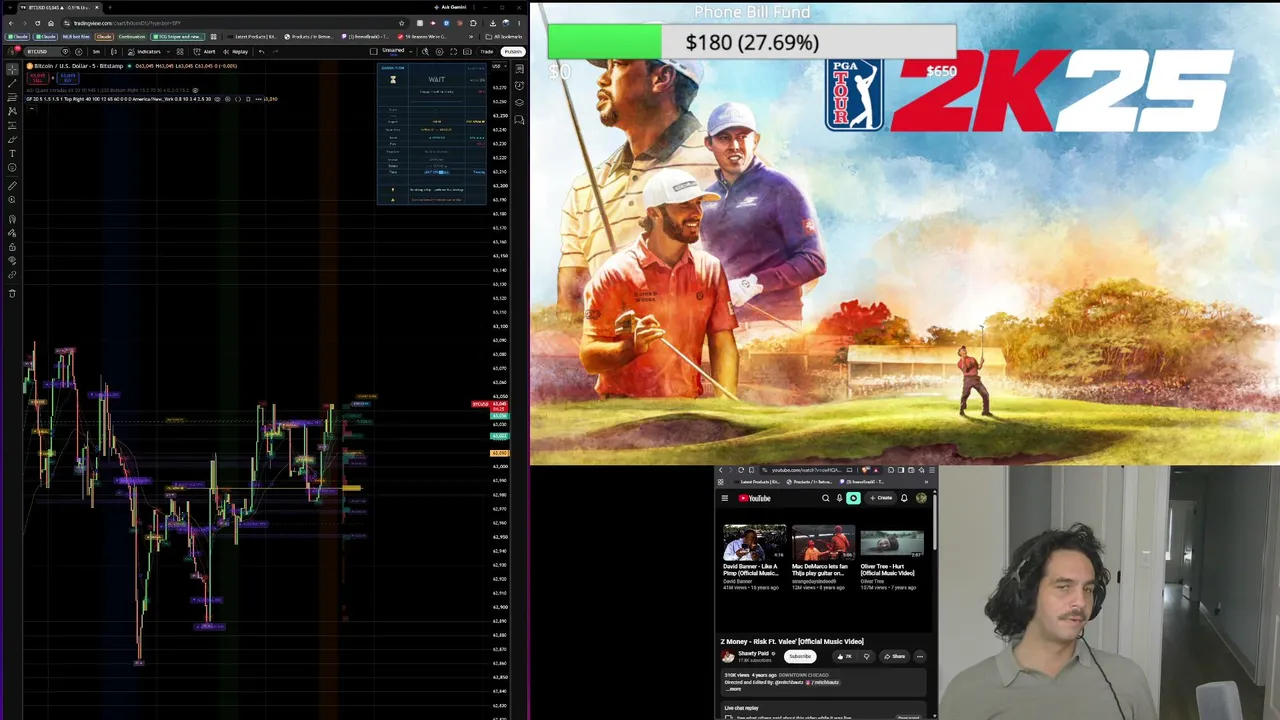1280x720 pixels.
Task: Open the emoji and icons tool
Action: point(12,167)
